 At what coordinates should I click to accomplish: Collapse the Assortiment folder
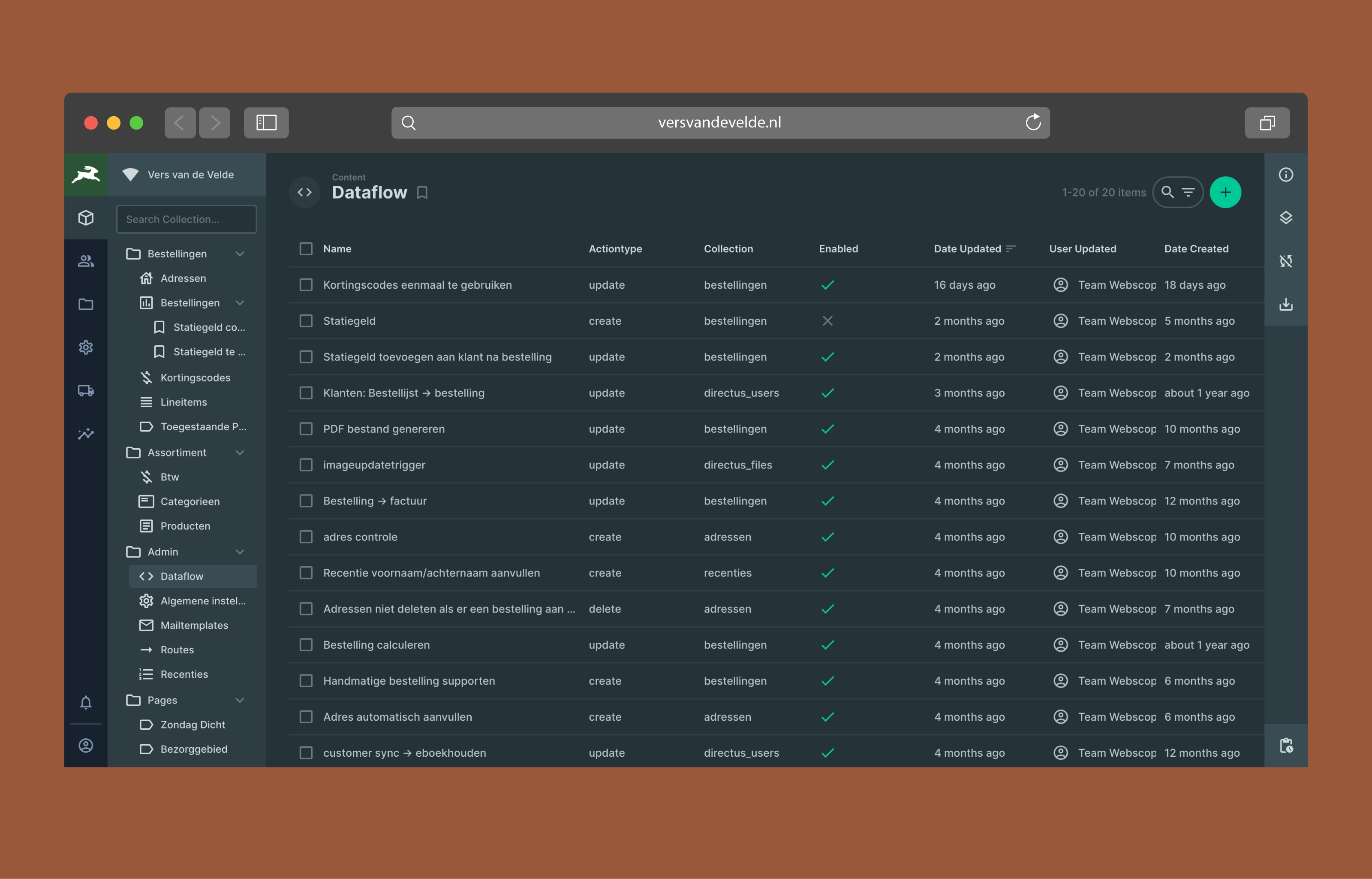click(240, 453)
